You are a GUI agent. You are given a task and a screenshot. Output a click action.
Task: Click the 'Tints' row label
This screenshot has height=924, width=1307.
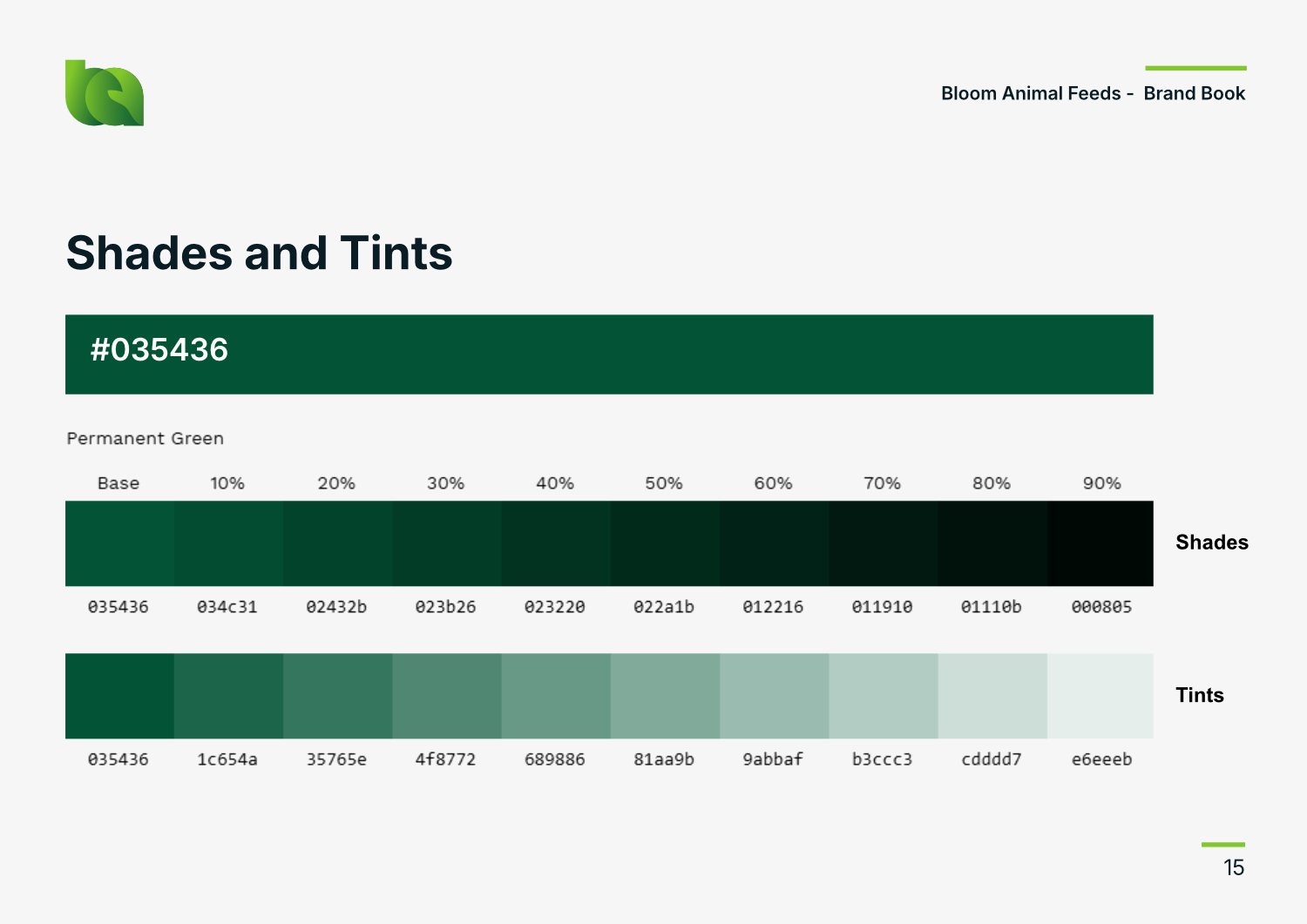click(1199, 695)
